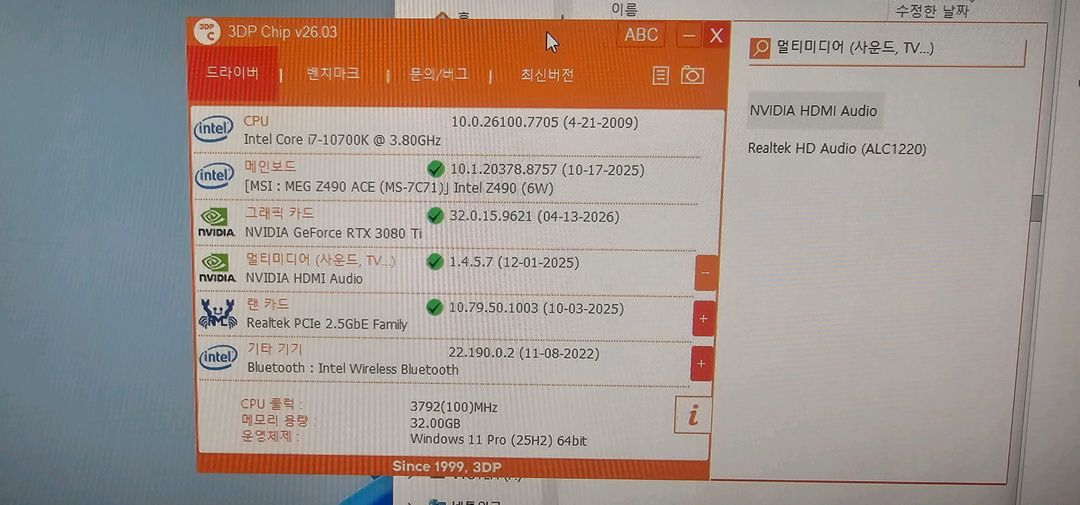
Task: Select Realtek HD Audio (ALC1220) in side panel
Action: [x=837, y=148]
